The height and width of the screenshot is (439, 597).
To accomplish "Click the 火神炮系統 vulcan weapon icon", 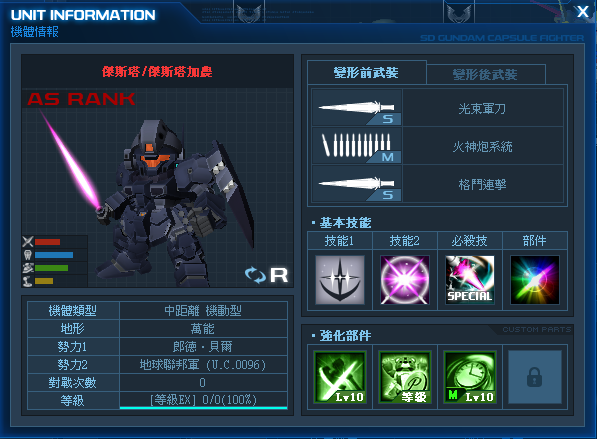I will pos(356,146).
